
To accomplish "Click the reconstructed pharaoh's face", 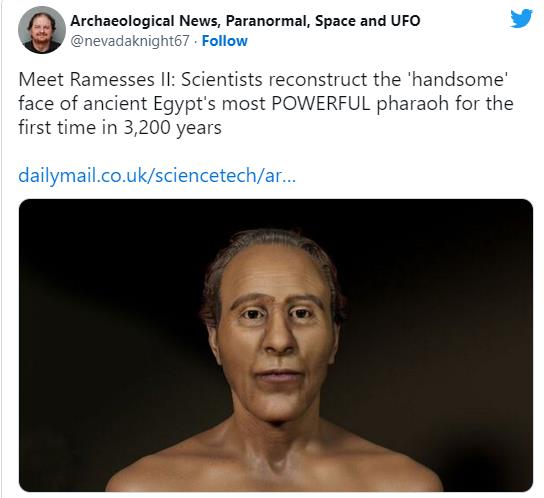I will (x=275, y=337).
